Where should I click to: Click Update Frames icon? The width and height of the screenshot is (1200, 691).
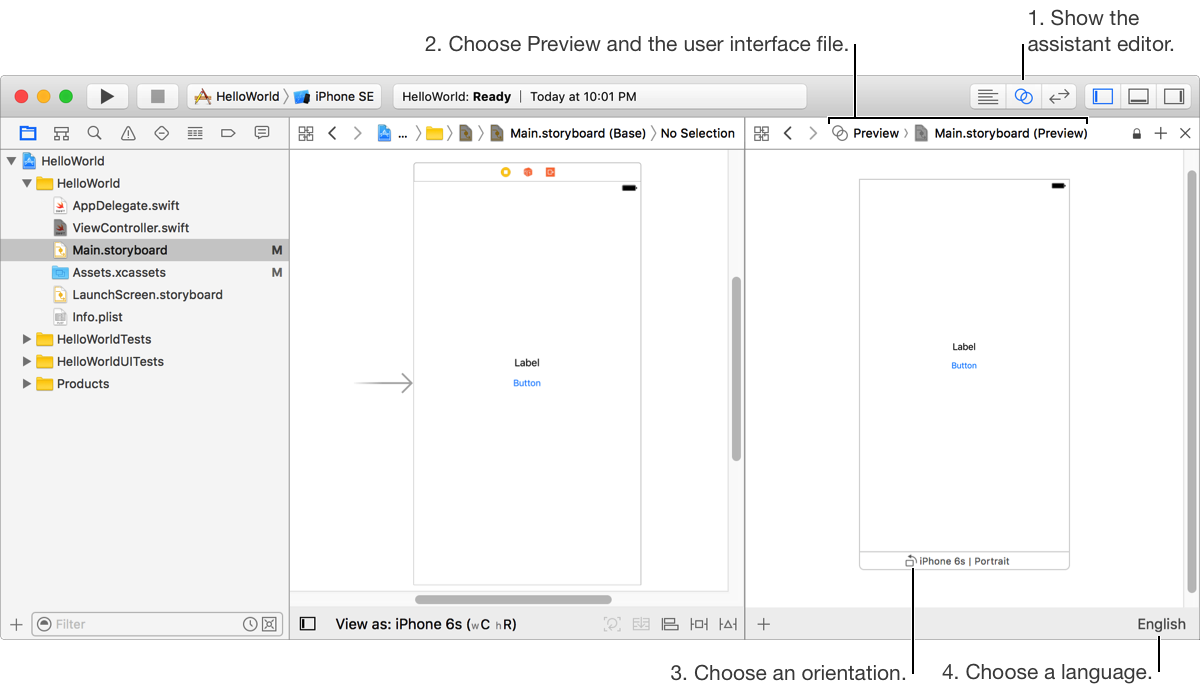(x=612, y=624)
